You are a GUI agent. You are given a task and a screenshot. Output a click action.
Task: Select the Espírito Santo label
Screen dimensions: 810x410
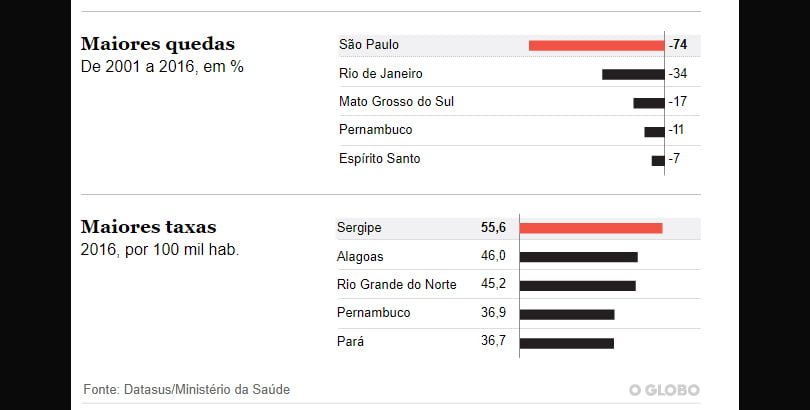point(380,159)
